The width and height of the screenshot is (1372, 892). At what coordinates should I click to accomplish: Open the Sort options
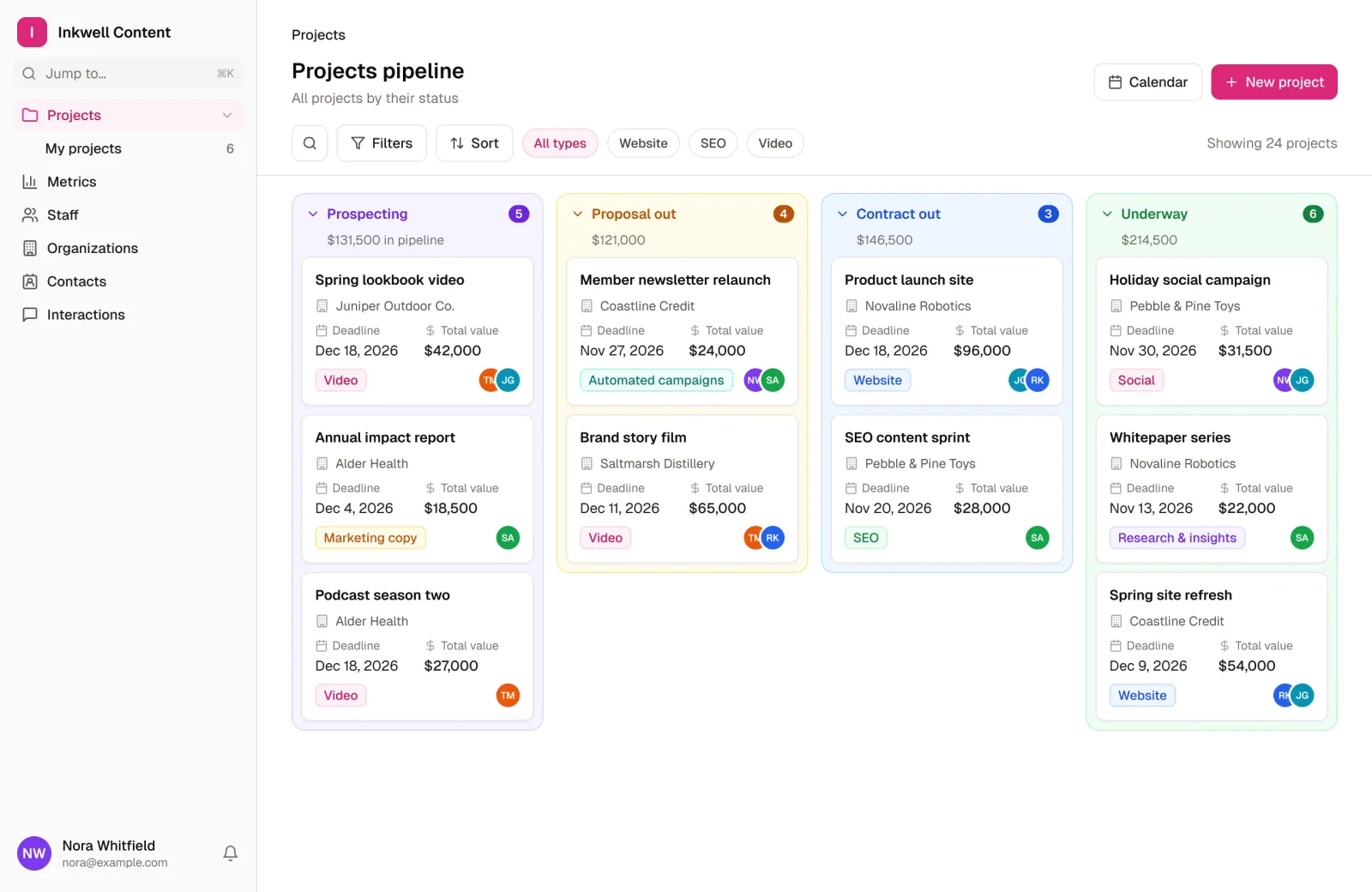pyautogui.click(x=474, y=143)
